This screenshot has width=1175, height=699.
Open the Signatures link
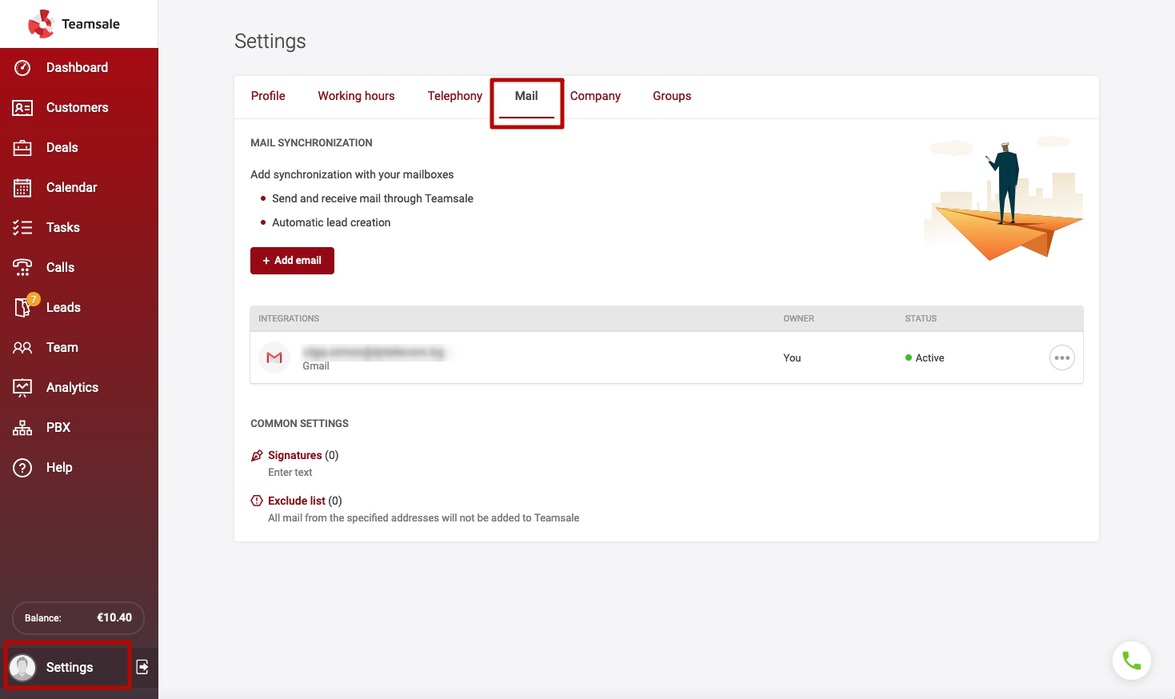(x=294, y=456)
